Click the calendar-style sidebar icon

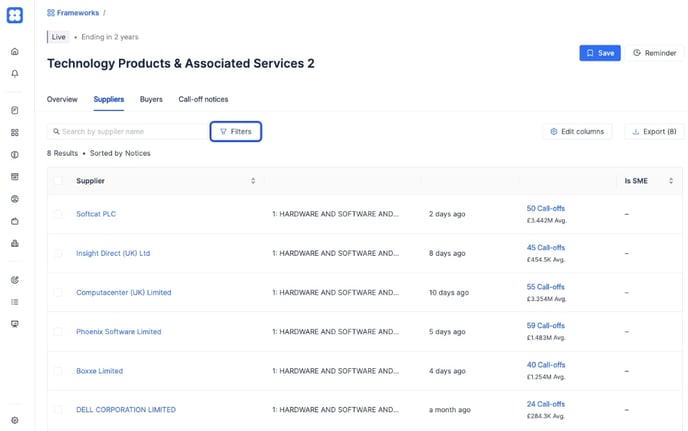coord(14,176)
